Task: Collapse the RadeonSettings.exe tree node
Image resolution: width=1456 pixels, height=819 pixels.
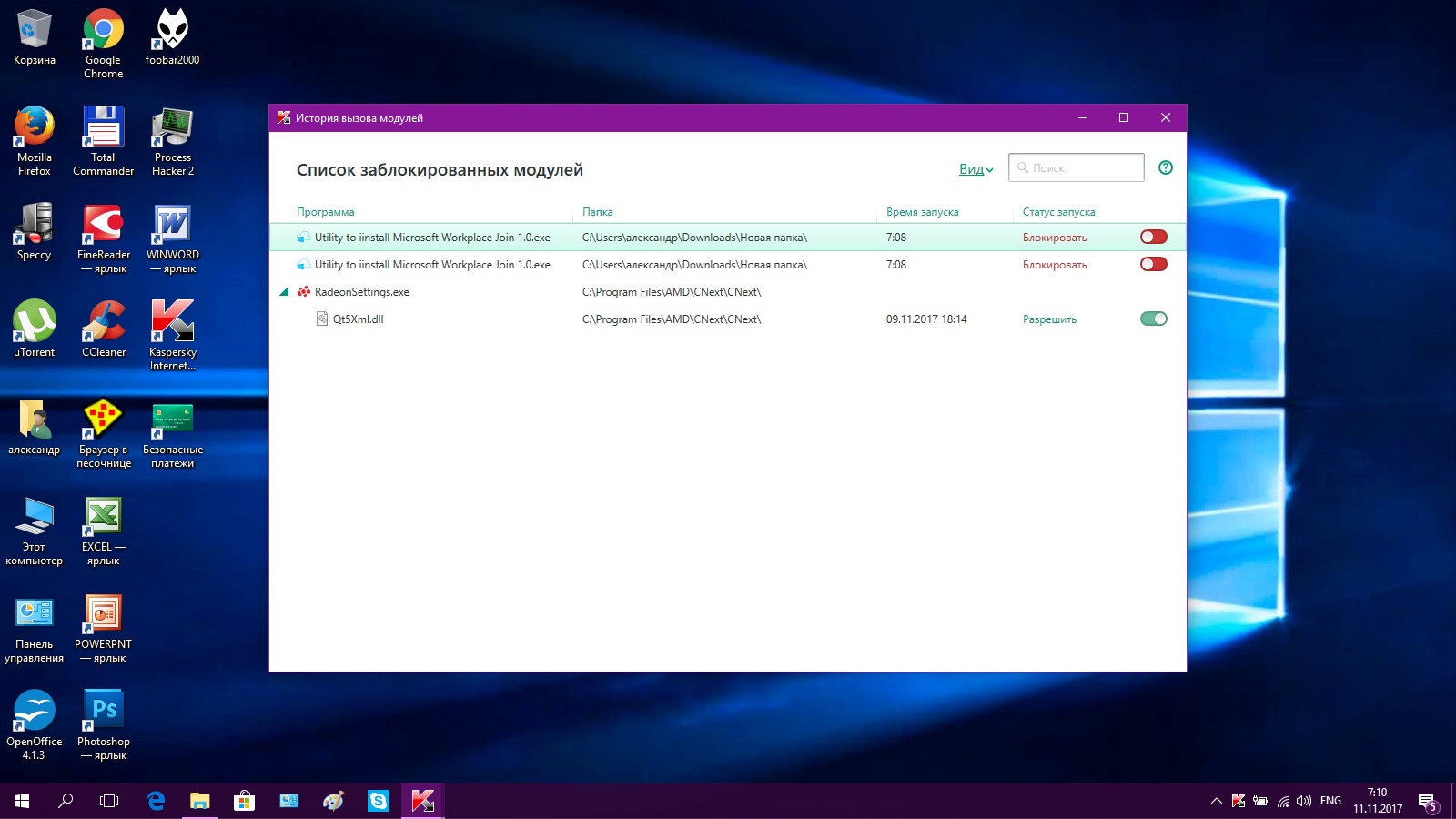Action: coord(284,292)
